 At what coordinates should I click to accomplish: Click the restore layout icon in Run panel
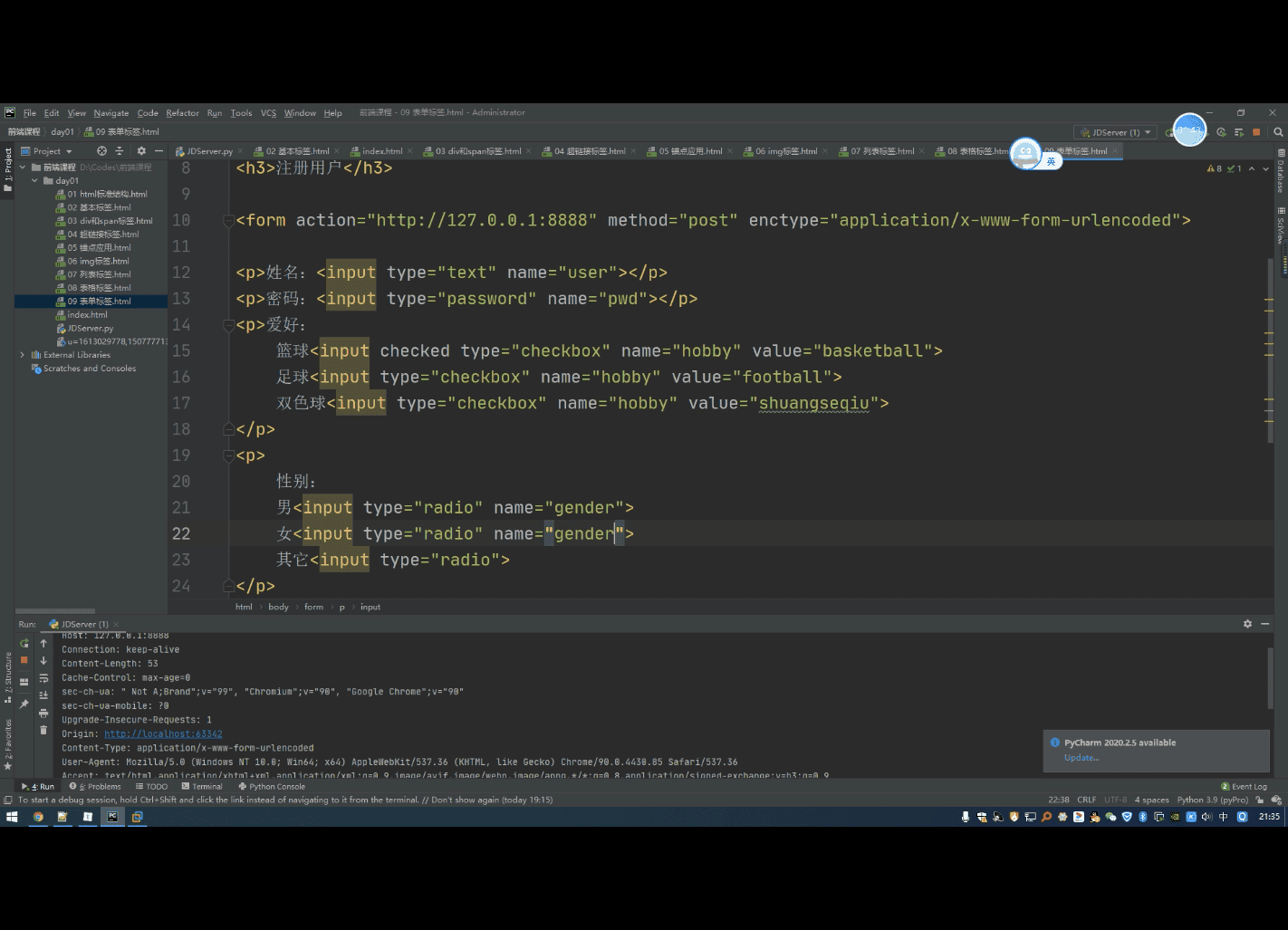(x=24, y=682)
